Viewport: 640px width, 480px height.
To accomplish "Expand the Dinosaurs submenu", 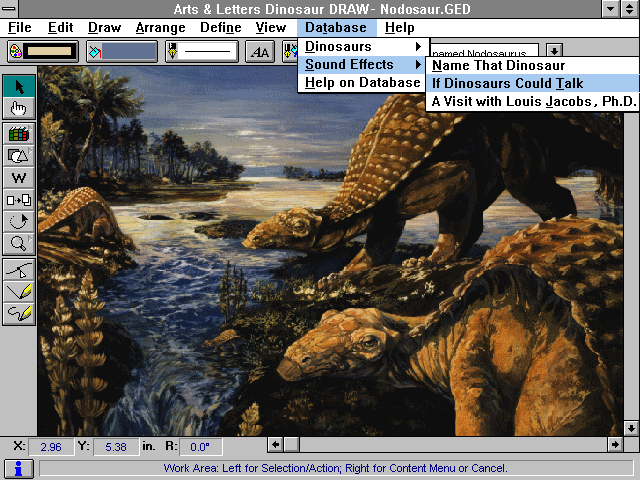I will 363,47.
